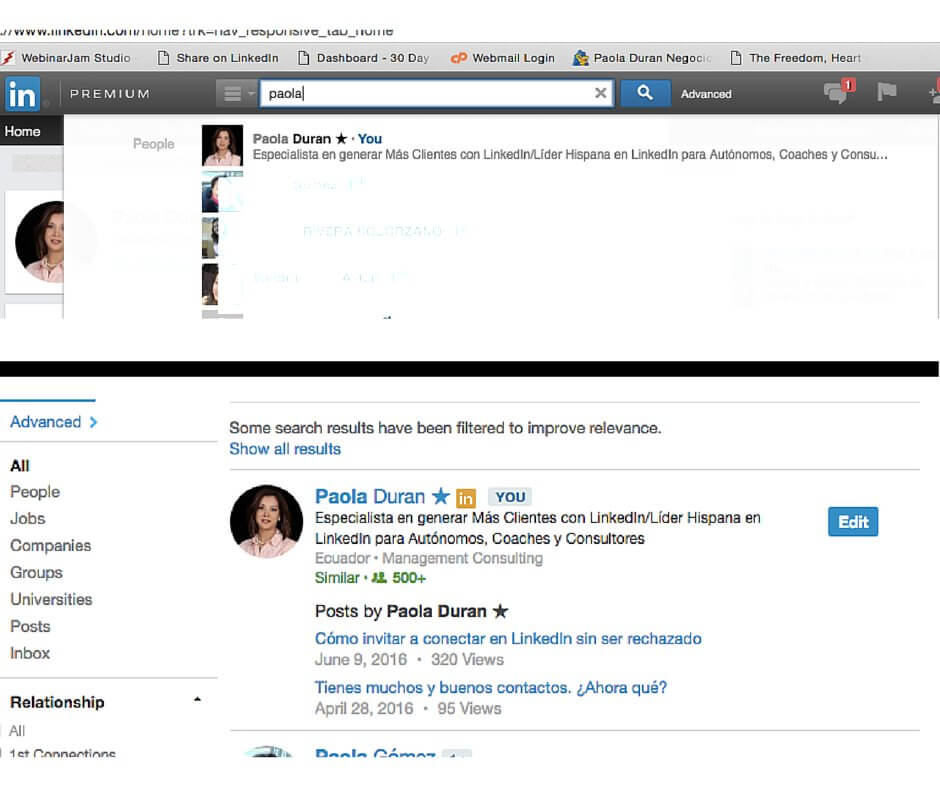Open the notifications flag icon

tap(886, 92)
